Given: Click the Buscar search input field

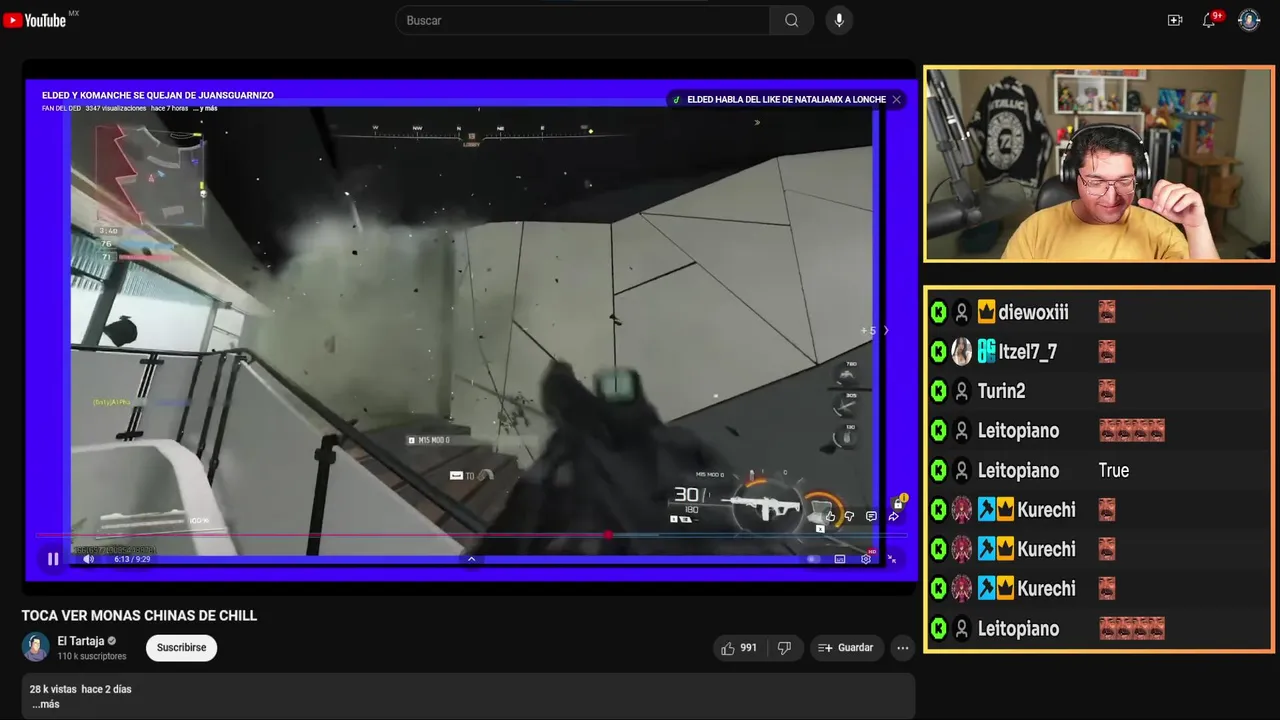Looking at the screenshot, I should (x=583, y=20).
